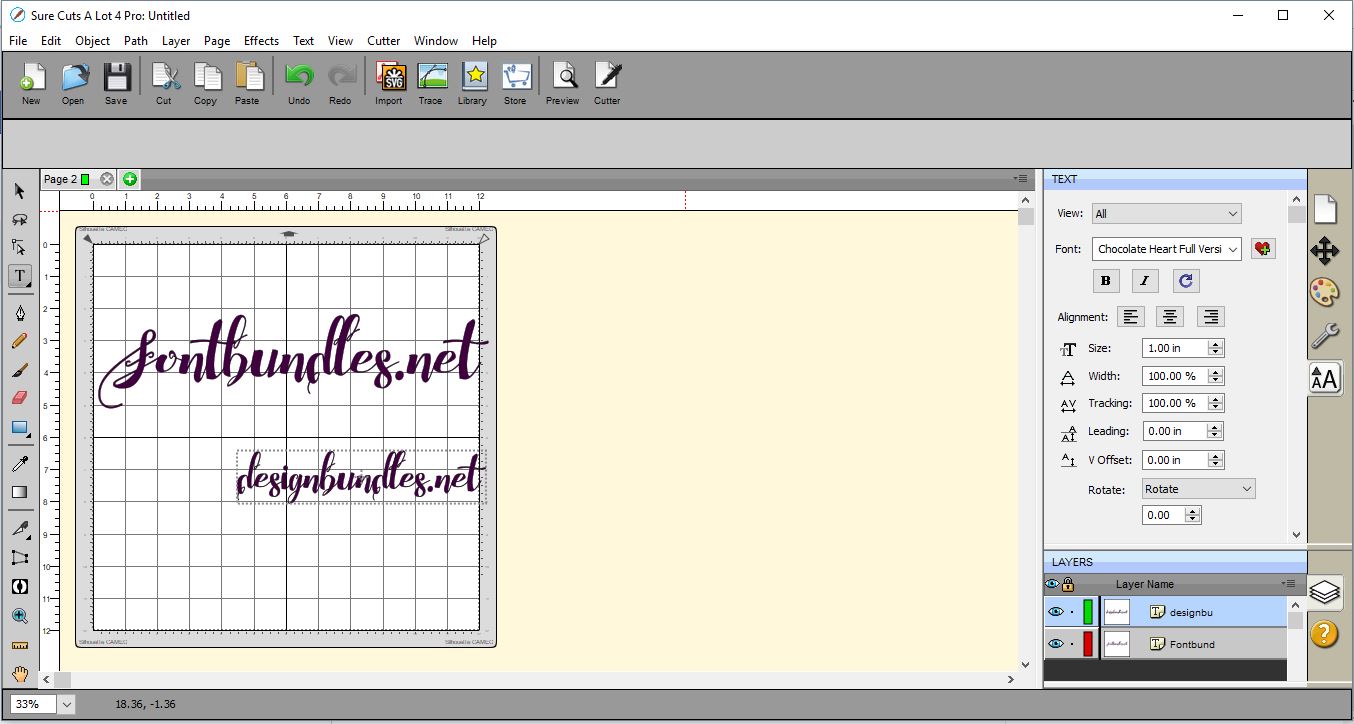Select the Eraser tool

click(x=19, y=398)
